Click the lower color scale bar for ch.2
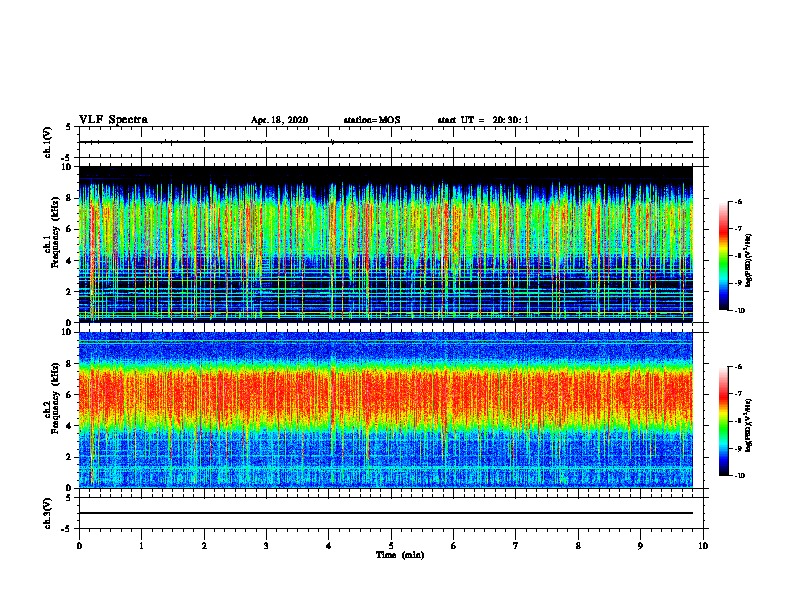Viewport: 792px width, 612px height. (724, 421)
